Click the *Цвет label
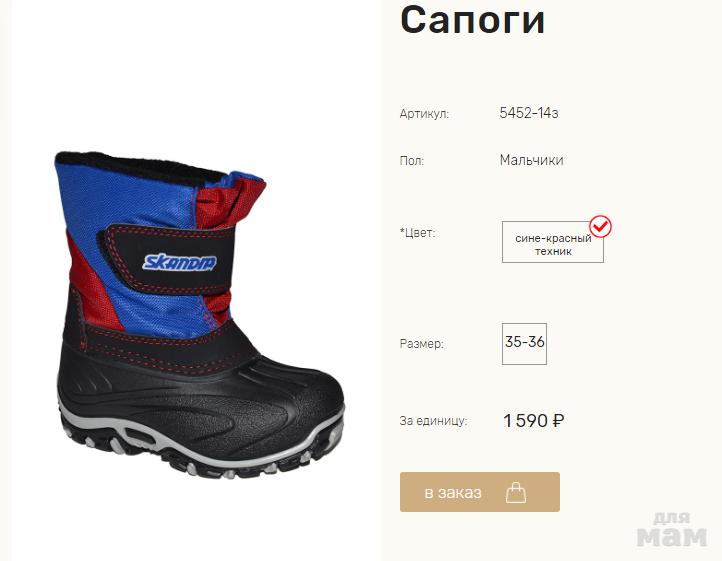The width and height of the screenshot is (722, 561). click(x=417, y=233)
